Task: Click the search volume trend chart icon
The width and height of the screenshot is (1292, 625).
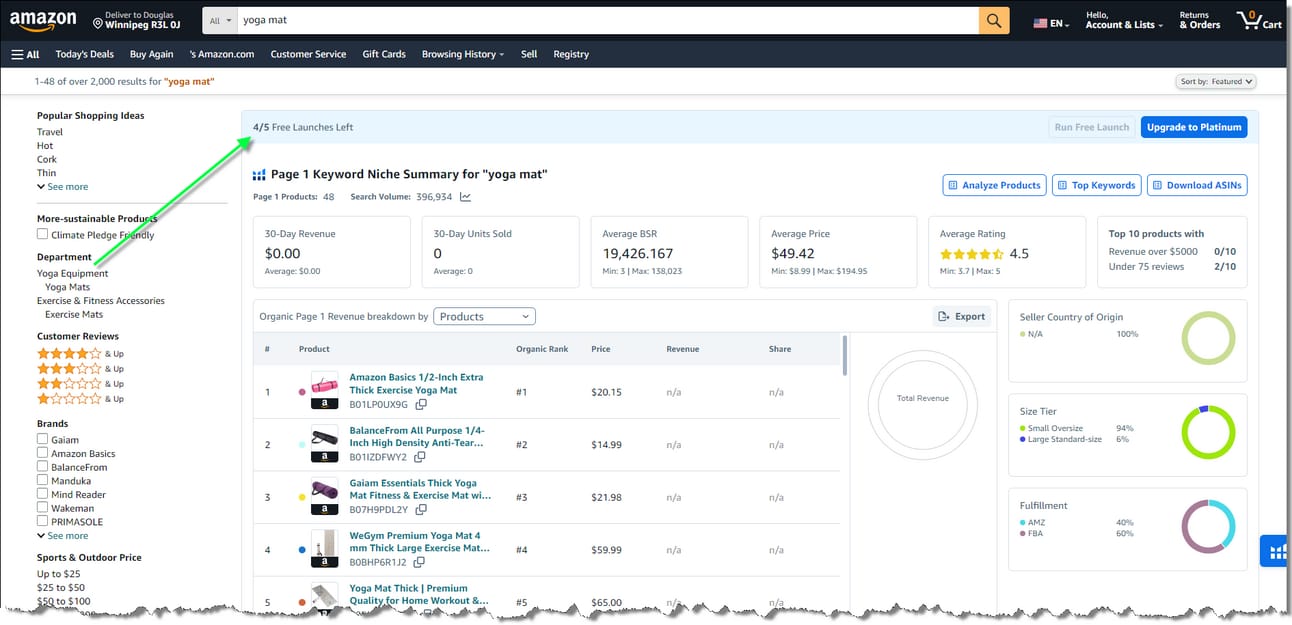Action: 466,197
